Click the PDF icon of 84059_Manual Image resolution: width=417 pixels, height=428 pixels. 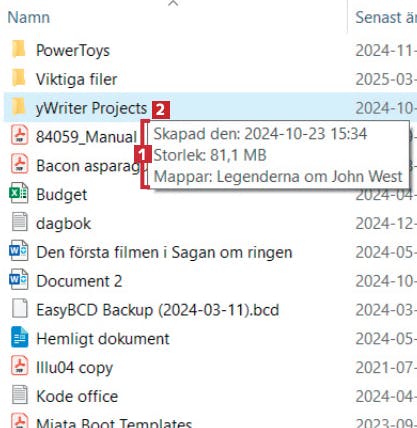click(x=19, y=136)
